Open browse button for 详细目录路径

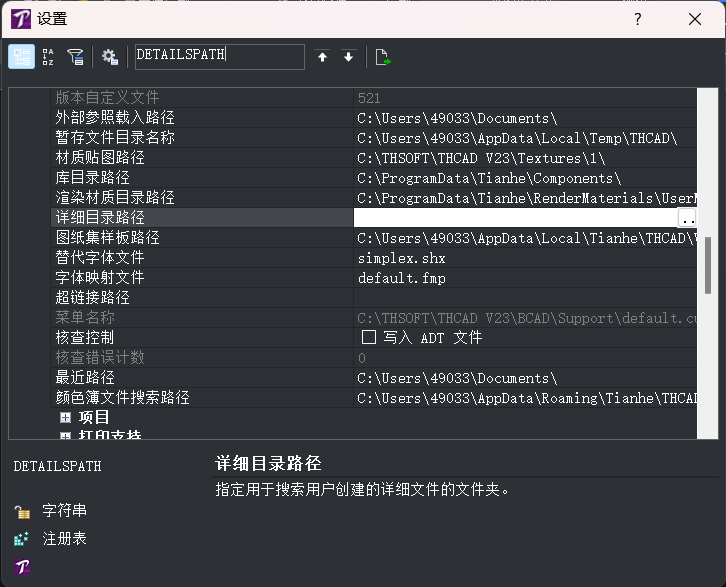[x=687, y=218]
